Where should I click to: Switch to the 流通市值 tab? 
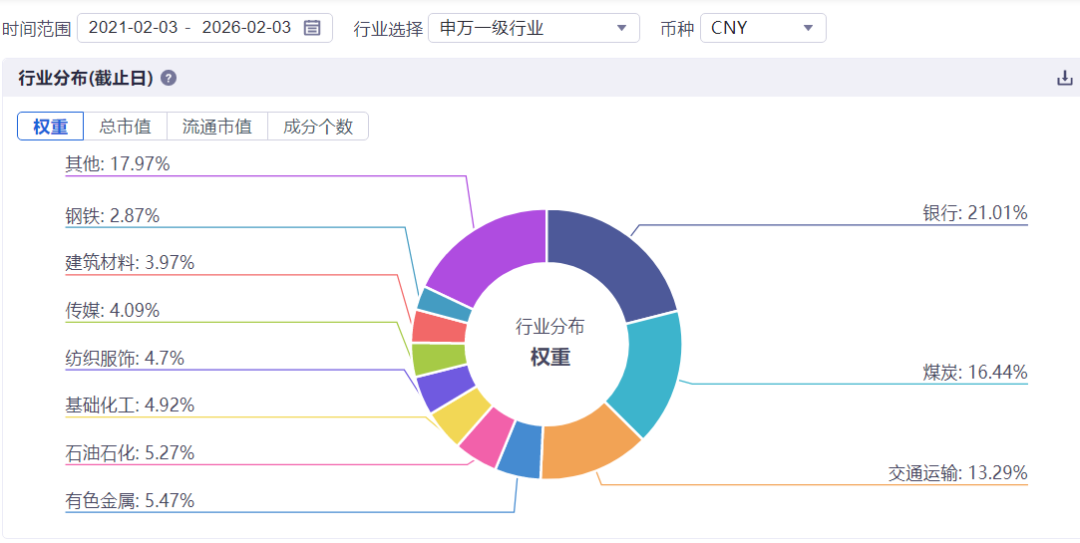tap(217, 127)
